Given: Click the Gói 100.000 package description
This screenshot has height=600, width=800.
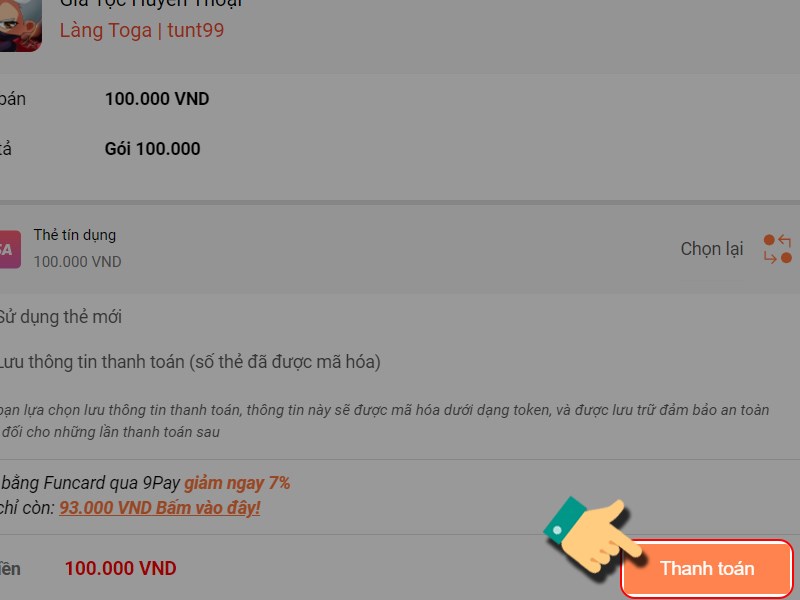Looking at the screenshot, I should 153,149.
